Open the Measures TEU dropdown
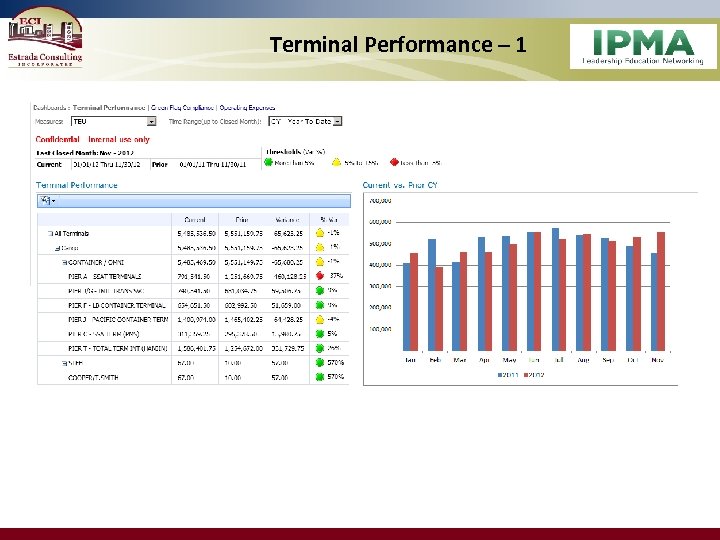The height and width of the screenshot is (540, 720). tap(113, 122)
